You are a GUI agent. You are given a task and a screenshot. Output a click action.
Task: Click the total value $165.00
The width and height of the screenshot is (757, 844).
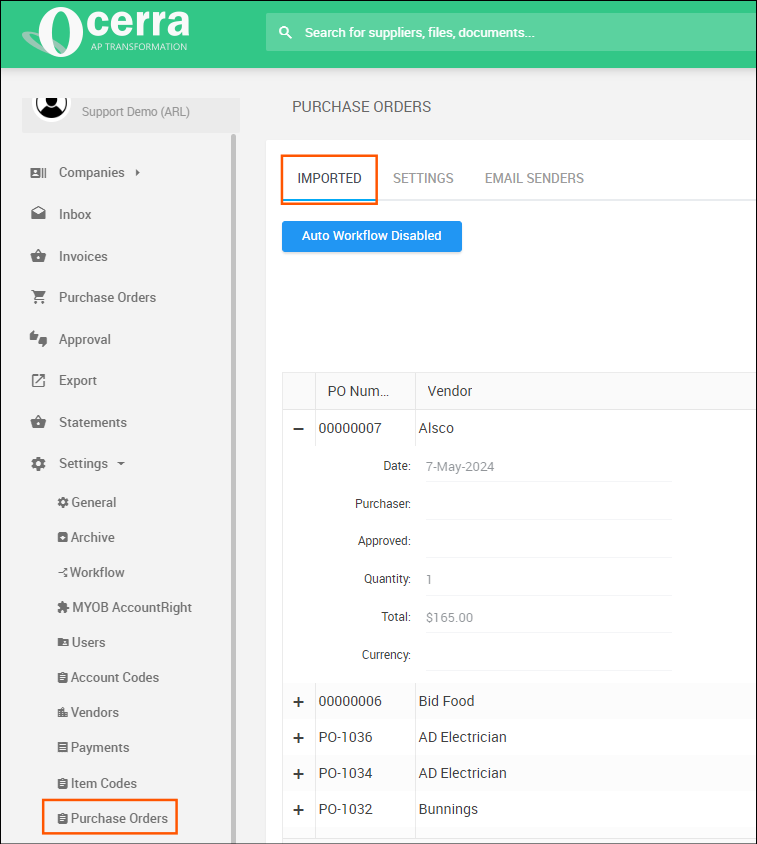coord(450,617)
